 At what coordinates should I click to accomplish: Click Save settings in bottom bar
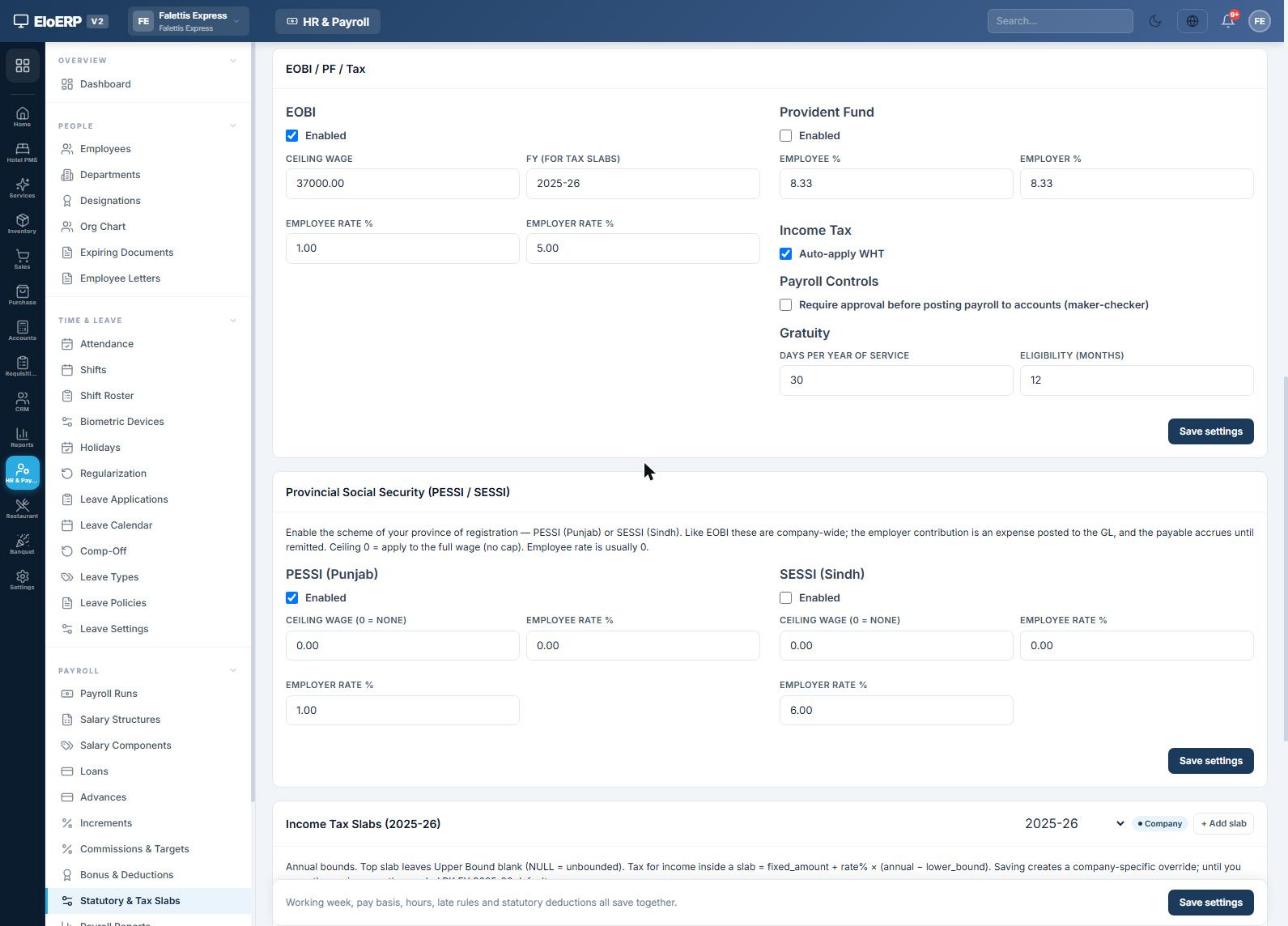(1210, 903)
